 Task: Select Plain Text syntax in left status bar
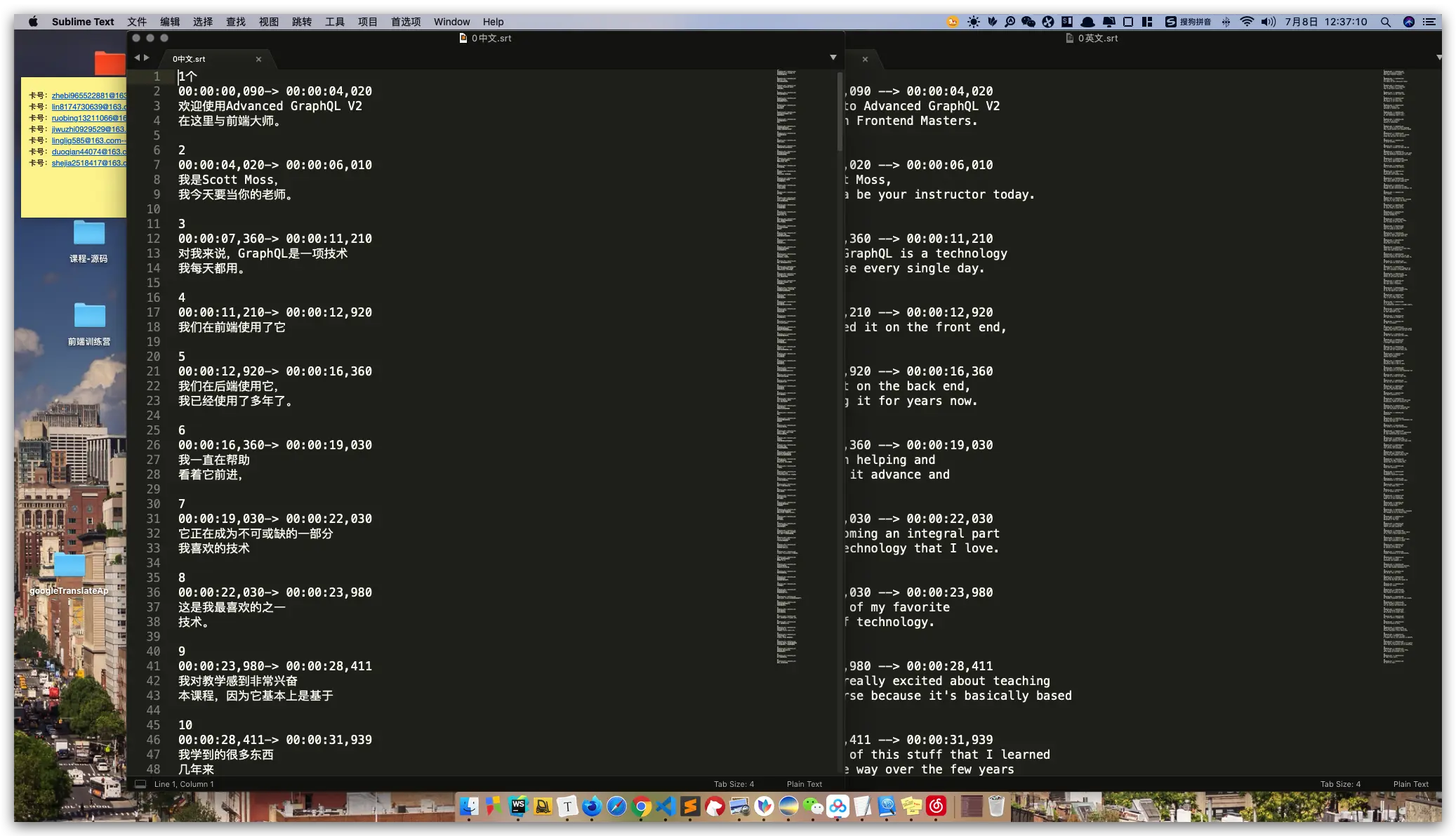pyautogui.click(x=804, y=784)
